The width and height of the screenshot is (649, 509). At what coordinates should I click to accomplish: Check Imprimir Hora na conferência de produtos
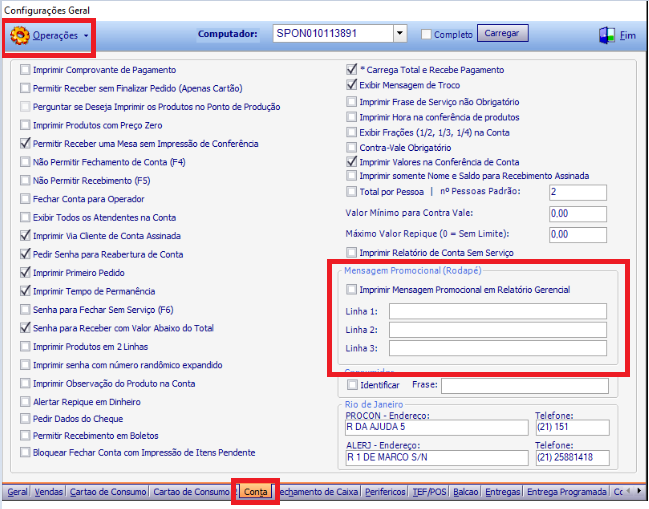point(351,117)
